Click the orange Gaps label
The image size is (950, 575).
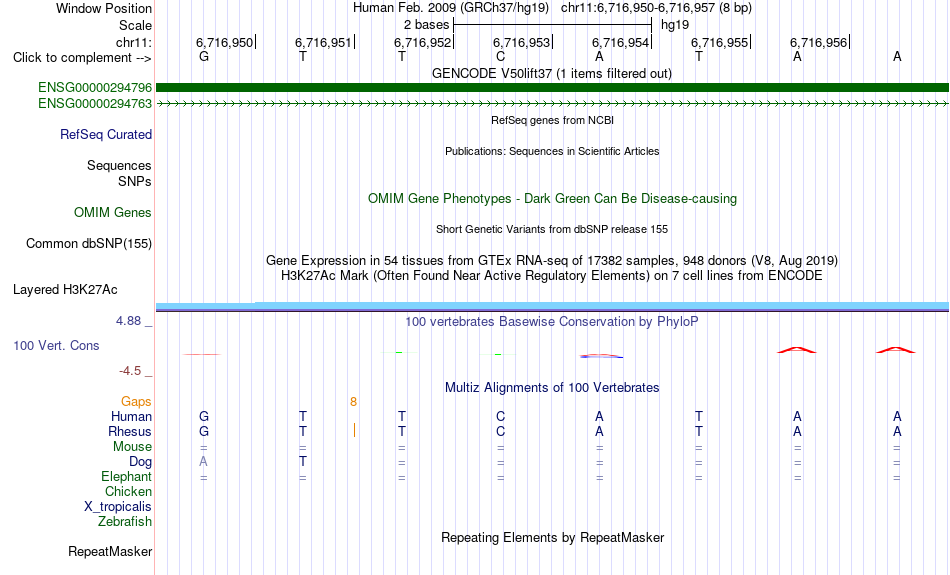pos(136,402)
